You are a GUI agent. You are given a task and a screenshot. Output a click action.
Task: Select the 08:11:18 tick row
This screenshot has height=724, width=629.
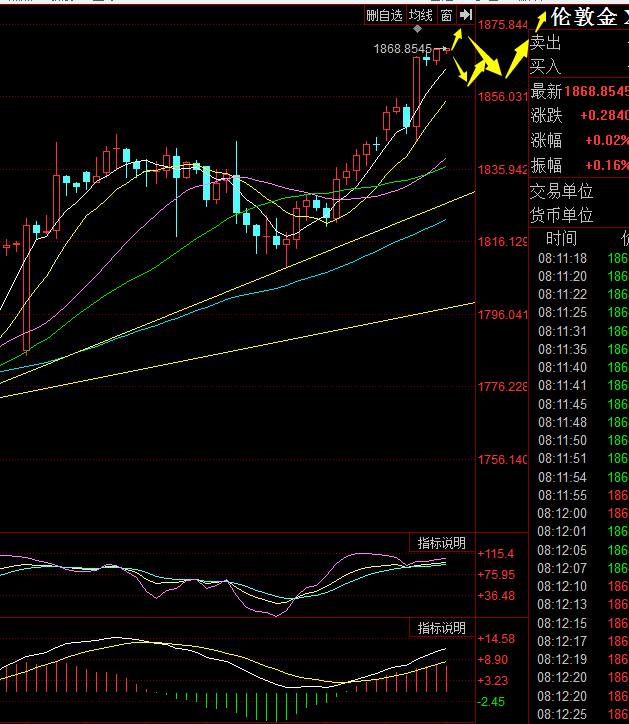pos(562,259)
